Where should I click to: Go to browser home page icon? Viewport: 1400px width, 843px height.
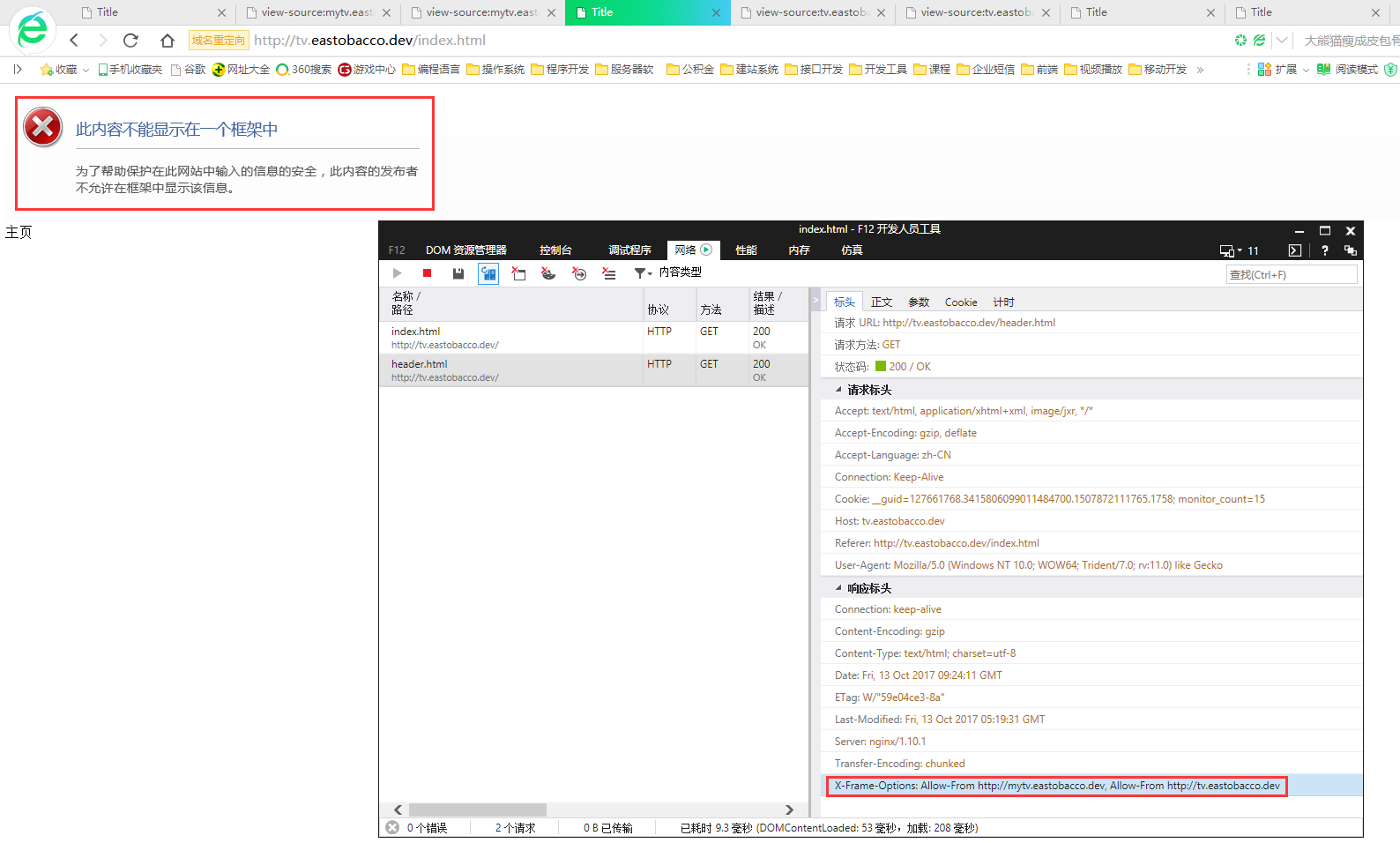point(168,41)
